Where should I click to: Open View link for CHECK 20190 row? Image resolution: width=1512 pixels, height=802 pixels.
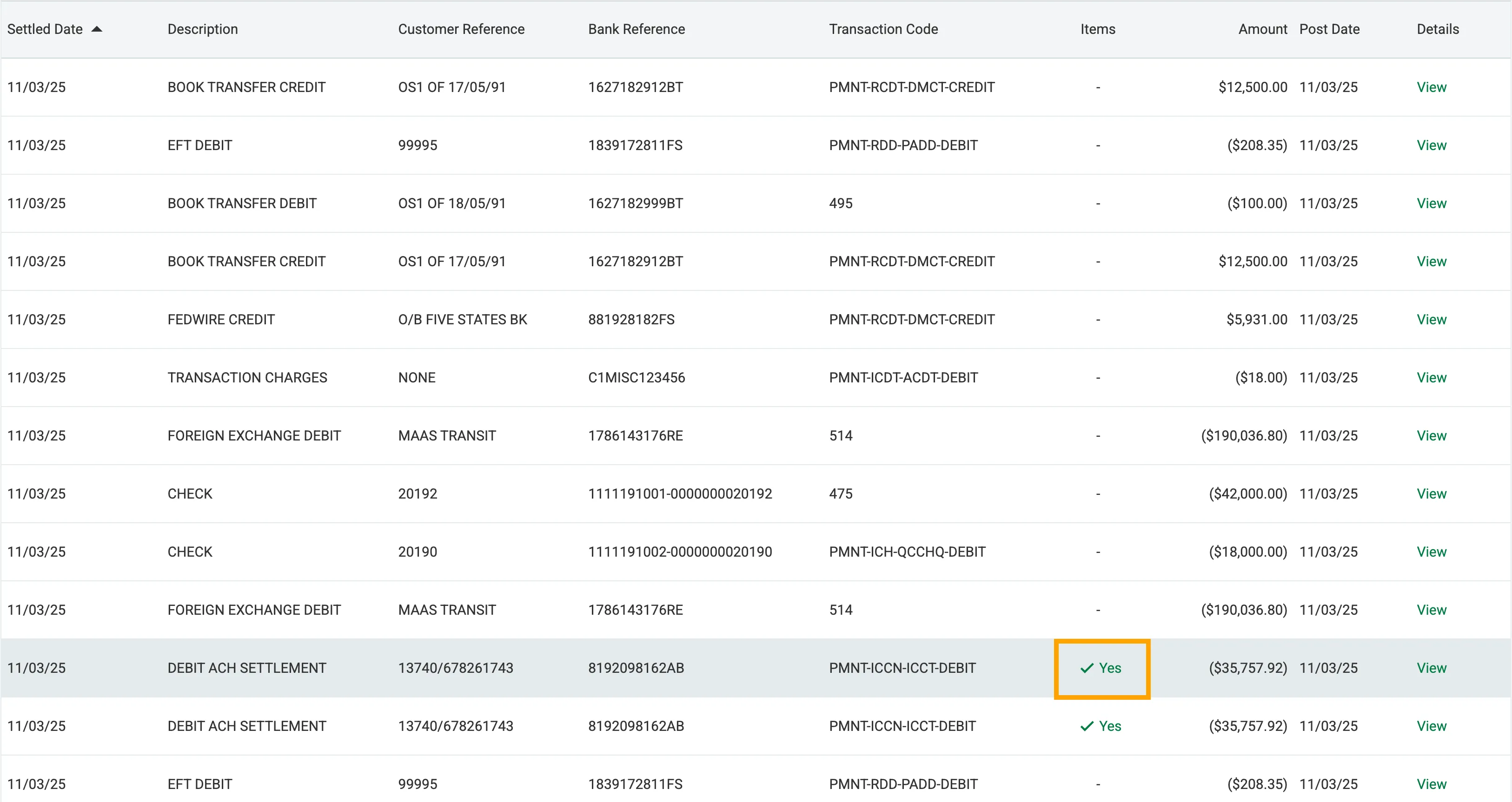(x=1432, y=552)
